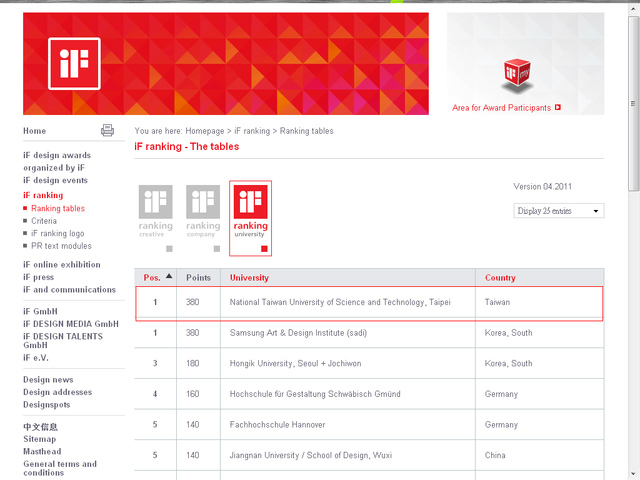Viewport: 640px width, 480px height.
Task: Open the iF ranking logo submenu item
Action: [x=58, y=233]
